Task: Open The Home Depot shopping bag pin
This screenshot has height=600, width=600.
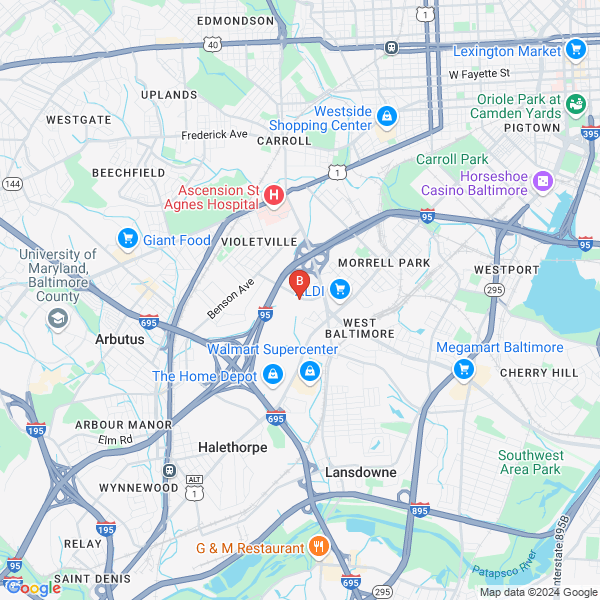Action: (x=273, y=375)
